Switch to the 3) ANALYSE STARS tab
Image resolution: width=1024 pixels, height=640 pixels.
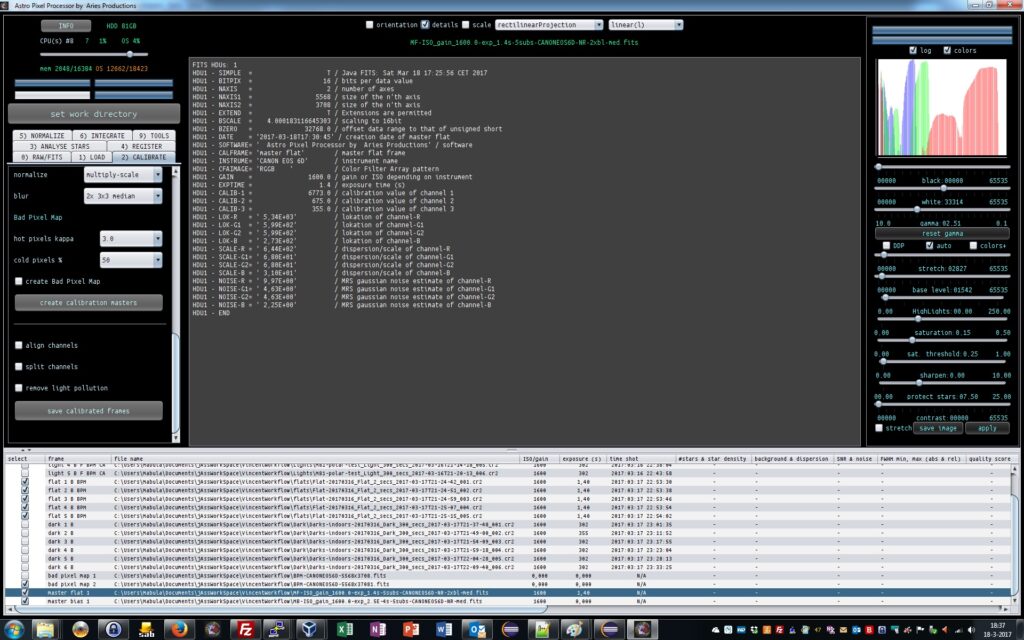pos(59,146)
